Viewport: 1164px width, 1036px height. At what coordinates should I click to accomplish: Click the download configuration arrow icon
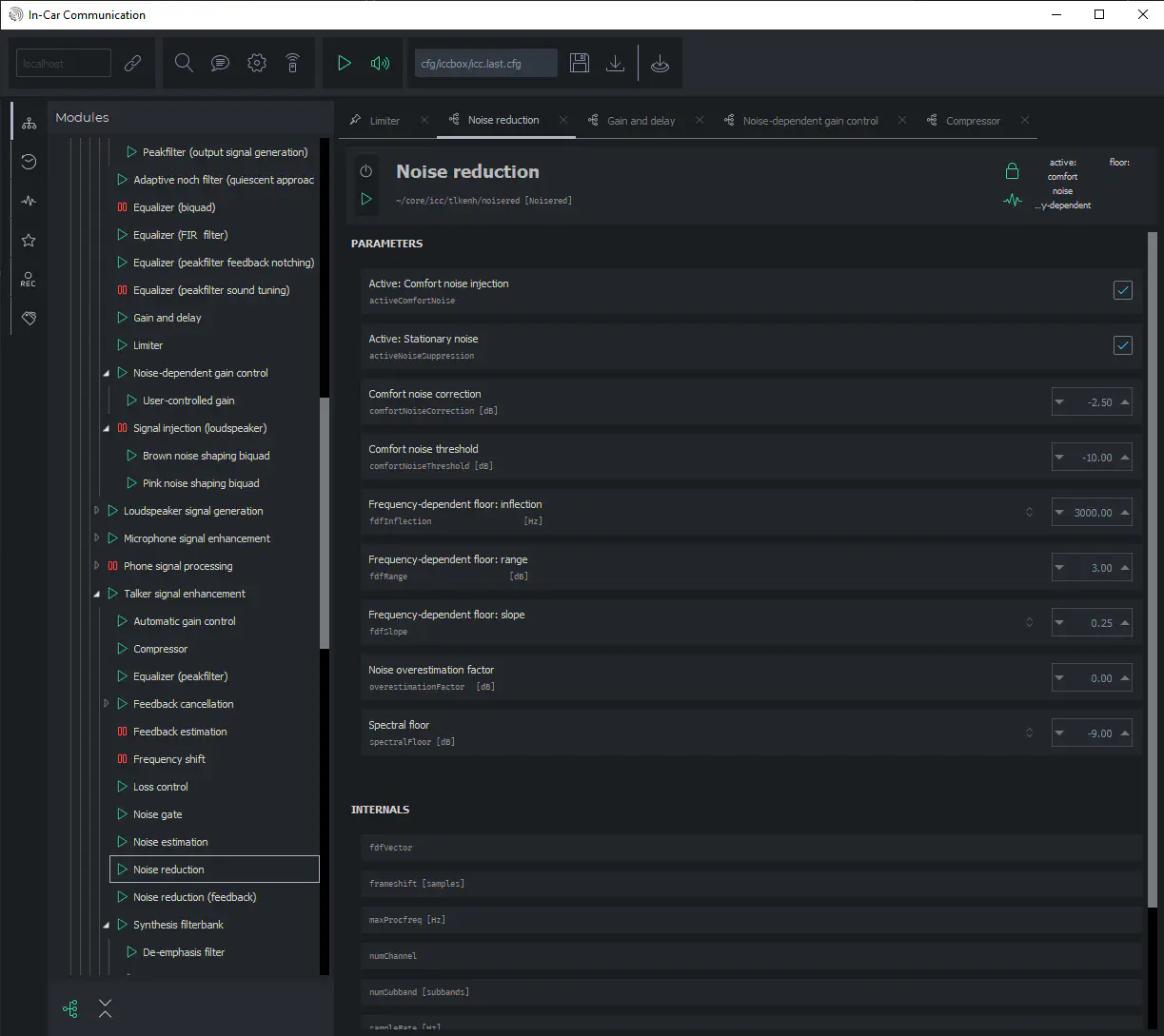coord(615,64)
